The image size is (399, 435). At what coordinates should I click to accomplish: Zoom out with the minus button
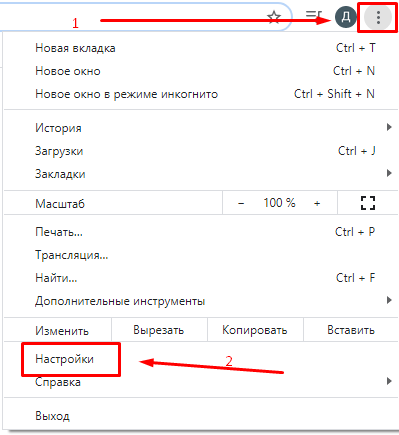[241, 203]
